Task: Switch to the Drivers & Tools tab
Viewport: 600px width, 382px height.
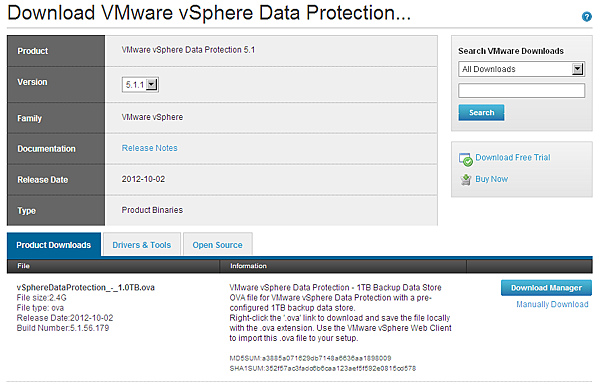Action: click(x=142, y=245)
